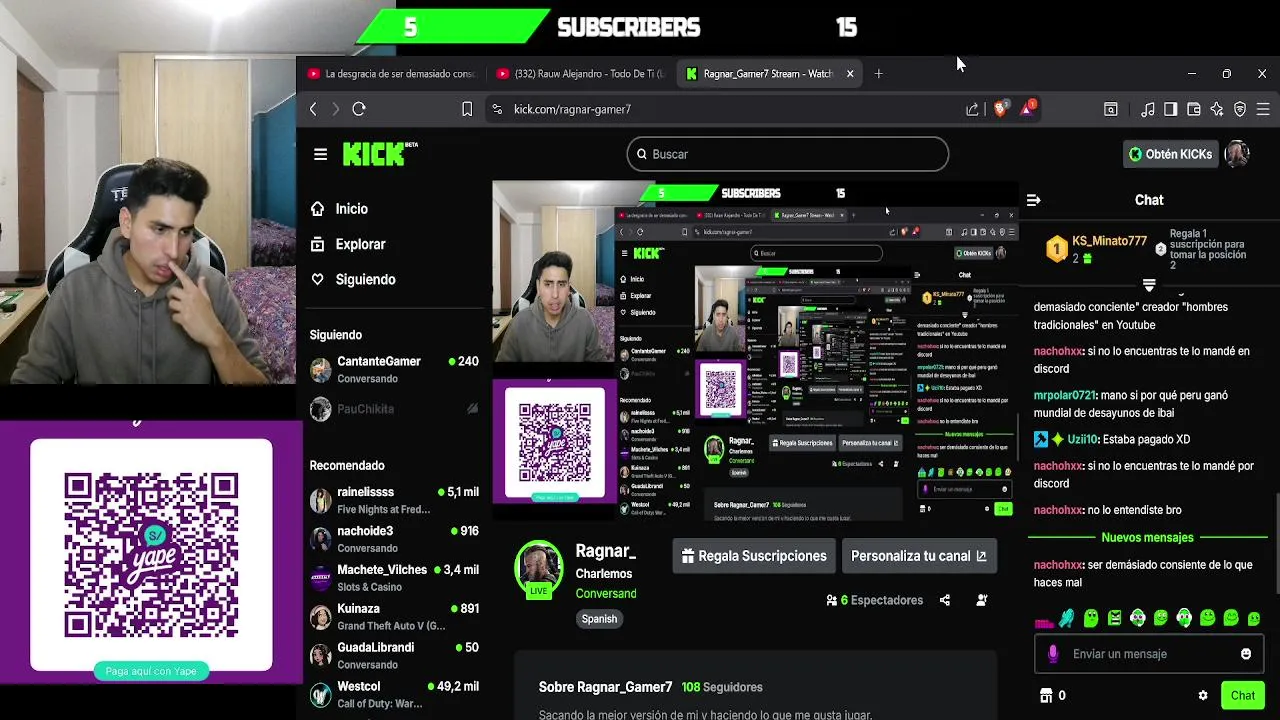Open Kuinaza recommended channel
The height and width of the screenshot is (720, 1280).
(x=394, y=617)
